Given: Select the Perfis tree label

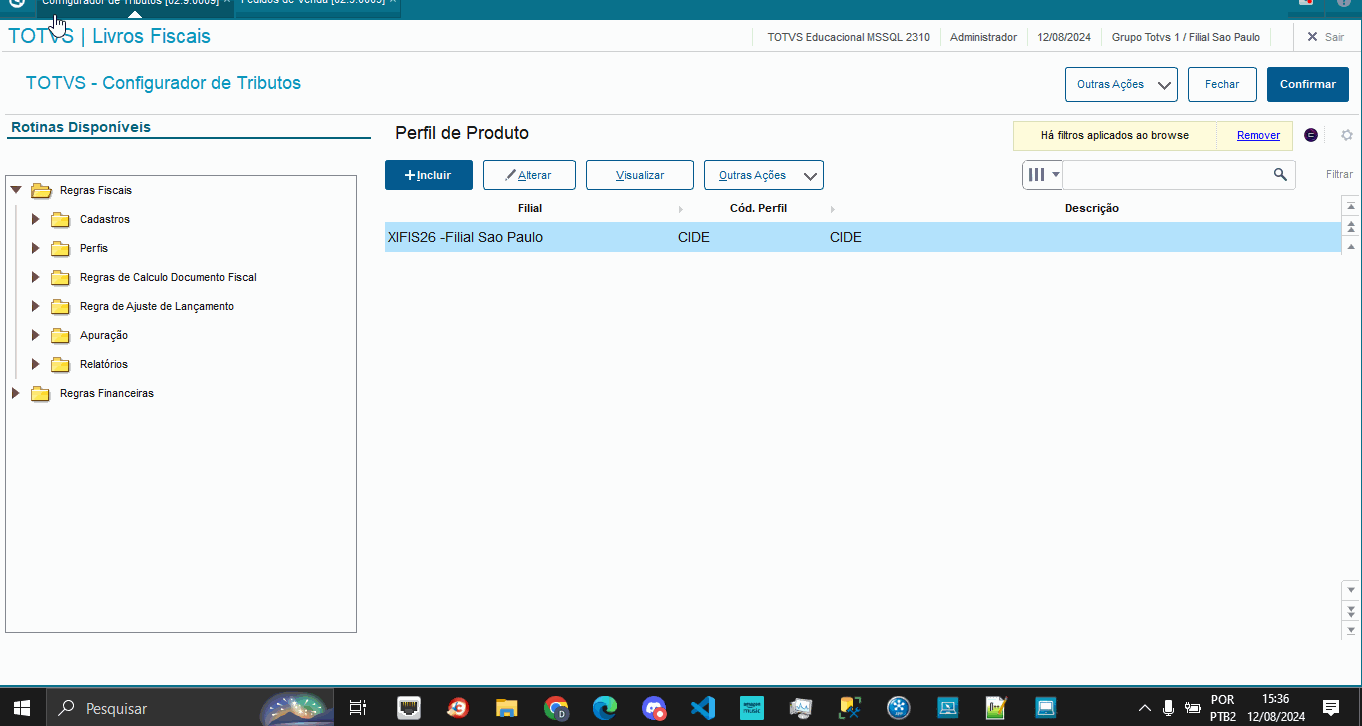Looking at the screenshot, I should [x=94, y=248].
